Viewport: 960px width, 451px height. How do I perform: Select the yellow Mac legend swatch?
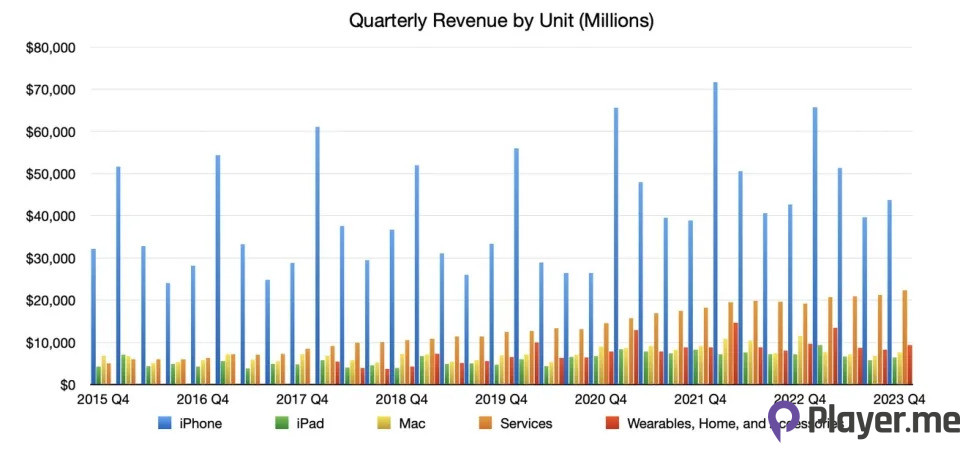click(x=385, y=423)
